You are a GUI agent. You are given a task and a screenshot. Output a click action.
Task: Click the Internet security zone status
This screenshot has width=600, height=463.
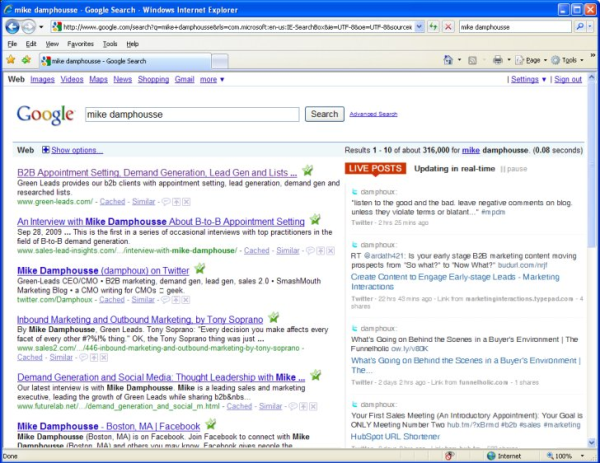pyautogui.click(x=504, y=456)
